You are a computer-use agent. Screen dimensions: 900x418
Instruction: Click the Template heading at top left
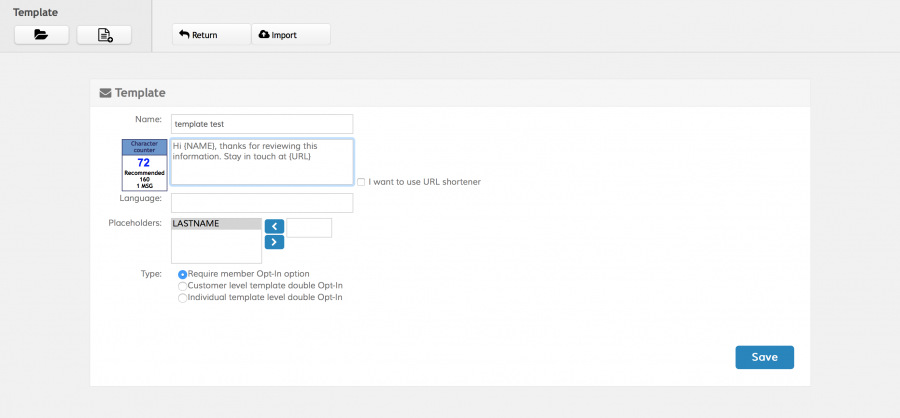(x=35, y=12)
